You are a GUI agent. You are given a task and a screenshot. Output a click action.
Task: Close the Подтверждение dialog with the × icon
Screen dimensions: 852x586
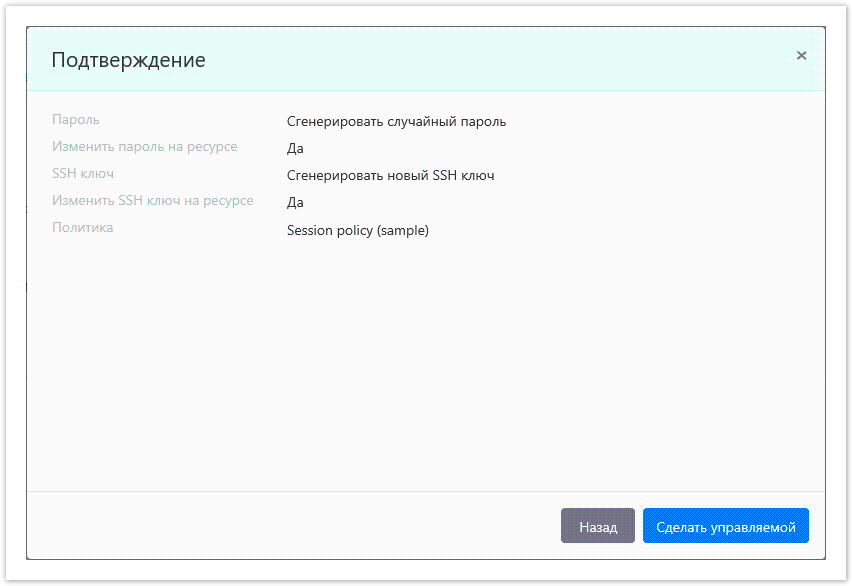[x=801, y=56]
